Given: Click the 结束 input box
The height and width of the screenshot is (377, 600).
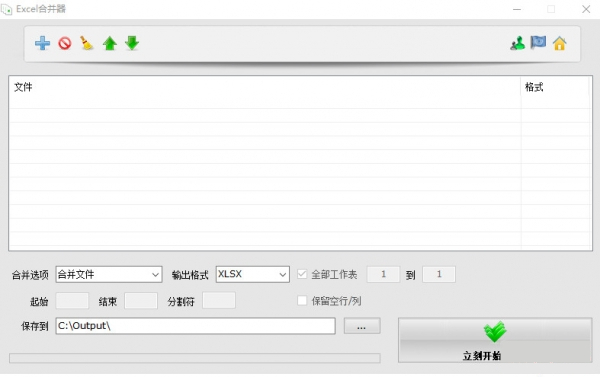Looking at the screenshot, I should tap(141, 301).
